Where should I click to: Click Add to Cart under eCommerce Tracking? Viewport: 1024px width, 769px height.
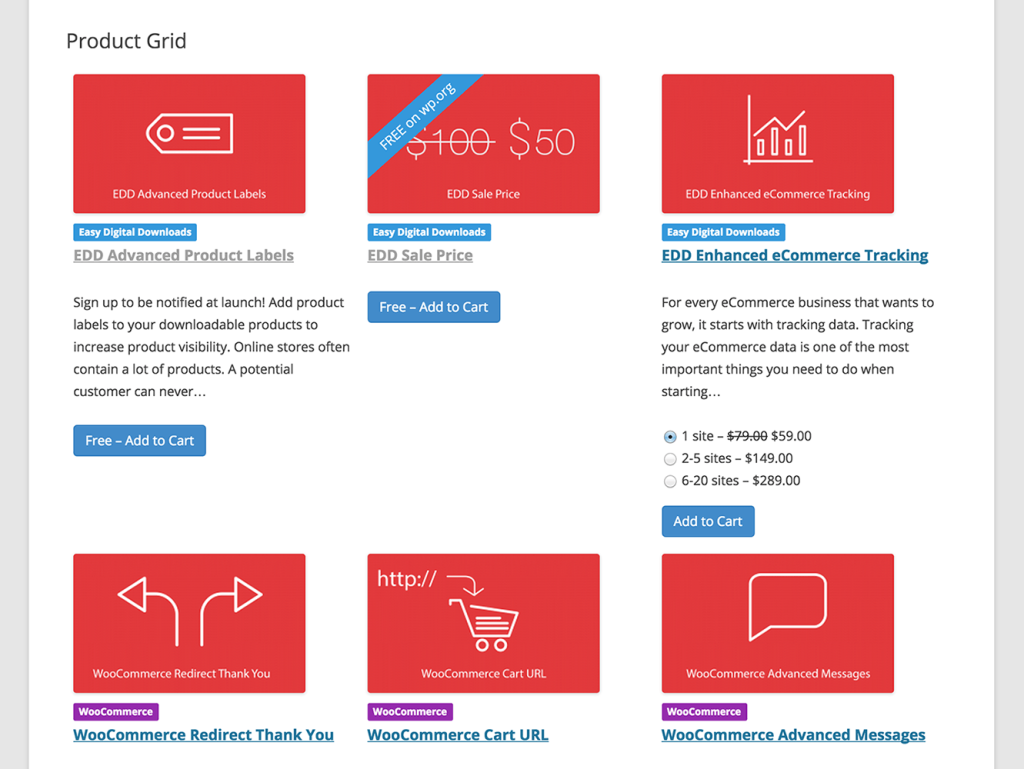(x=707, y=521)
